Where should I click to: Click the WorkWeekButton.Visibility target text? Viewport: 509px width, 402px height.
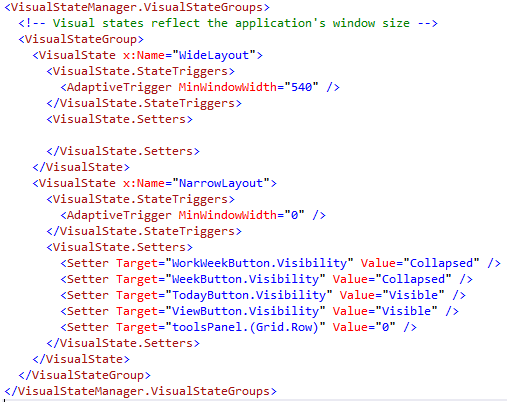[x=259, y=263]
